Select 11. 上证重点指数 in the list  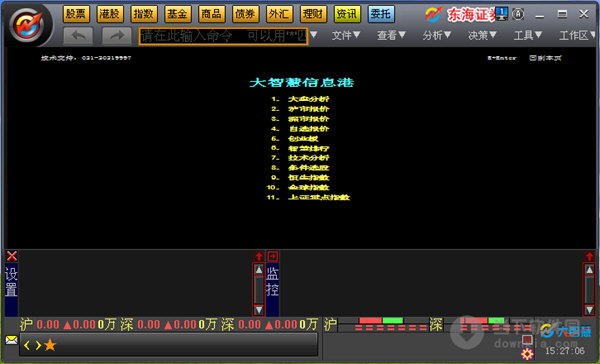tap(308, 198)
